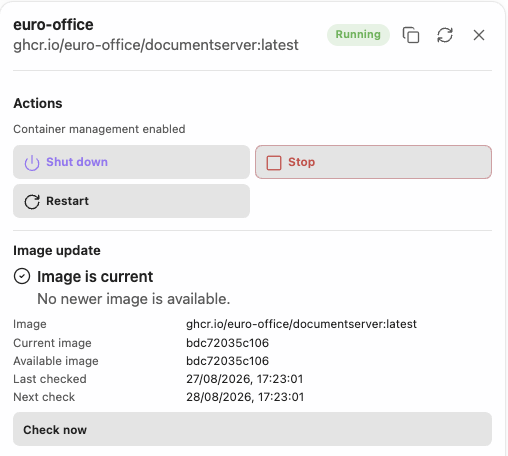Viewport: 508px width, 456px height.
Task: Click the checkmark icon beside Image is current
Action: (22, 276)
